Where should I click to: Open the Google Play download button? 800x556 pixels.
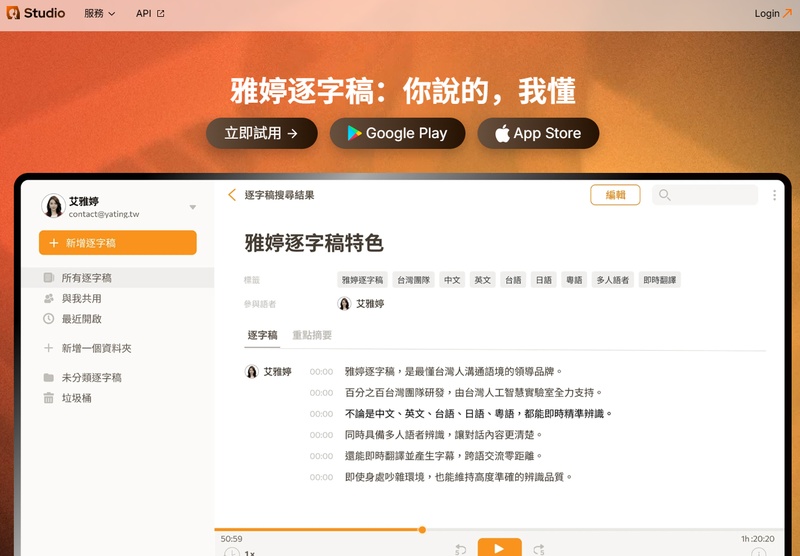[x=397, y=133]
